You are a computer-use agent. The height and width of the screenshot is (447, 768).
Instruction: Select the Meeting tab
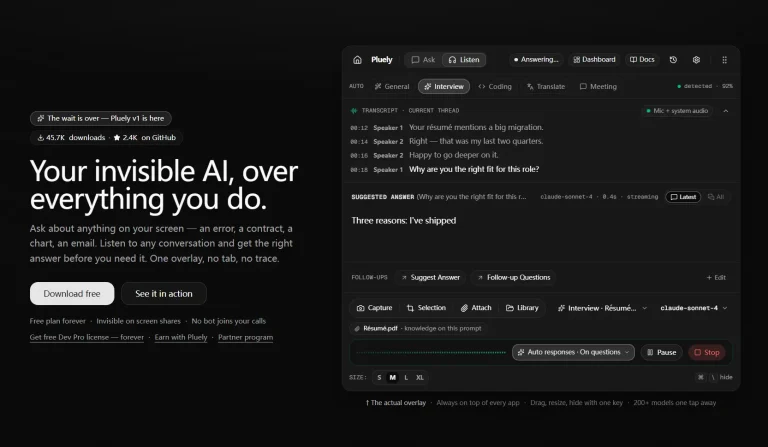click(598, 87)
